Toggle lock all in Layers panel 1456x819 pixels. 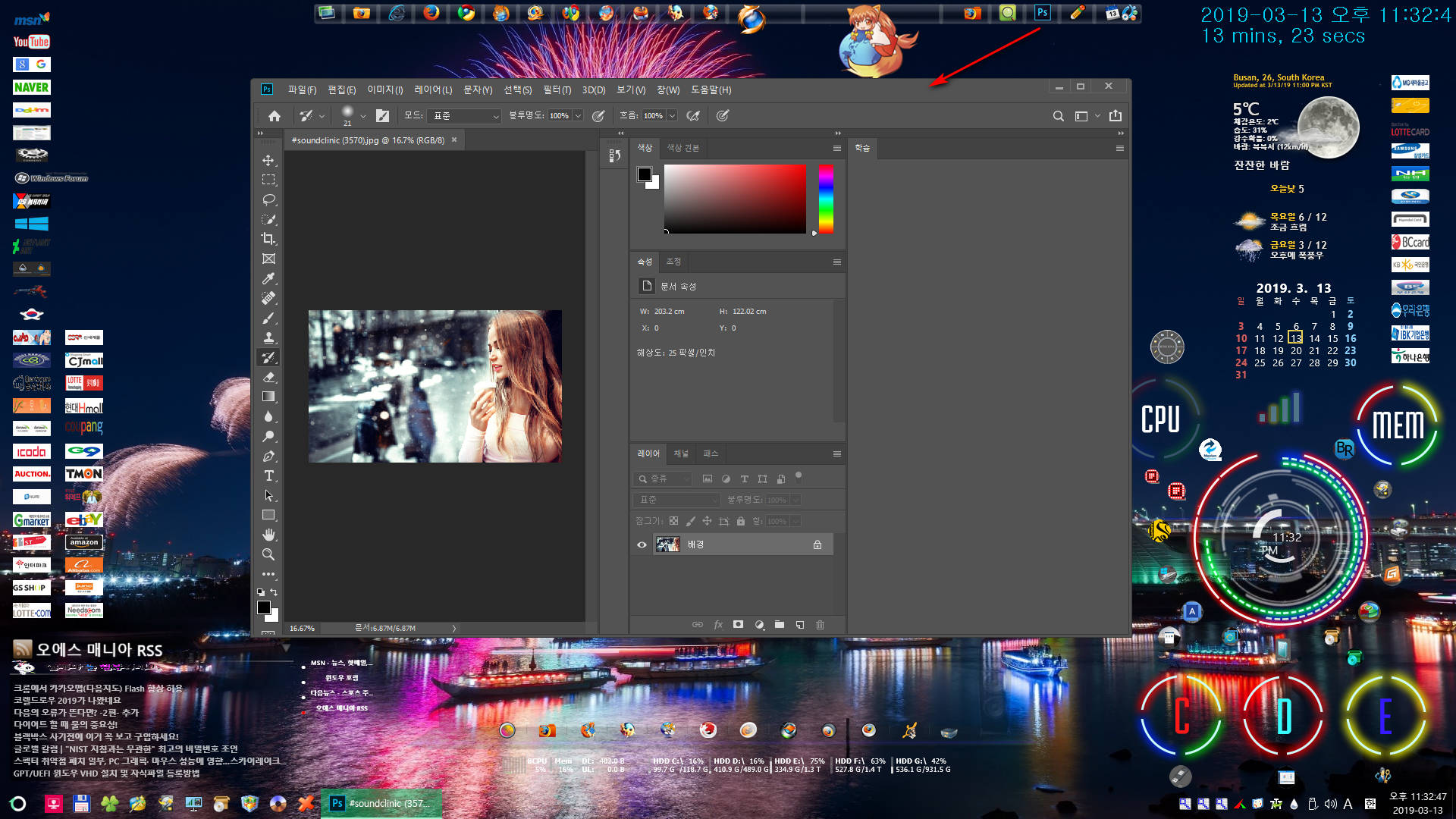click(741, 521)
